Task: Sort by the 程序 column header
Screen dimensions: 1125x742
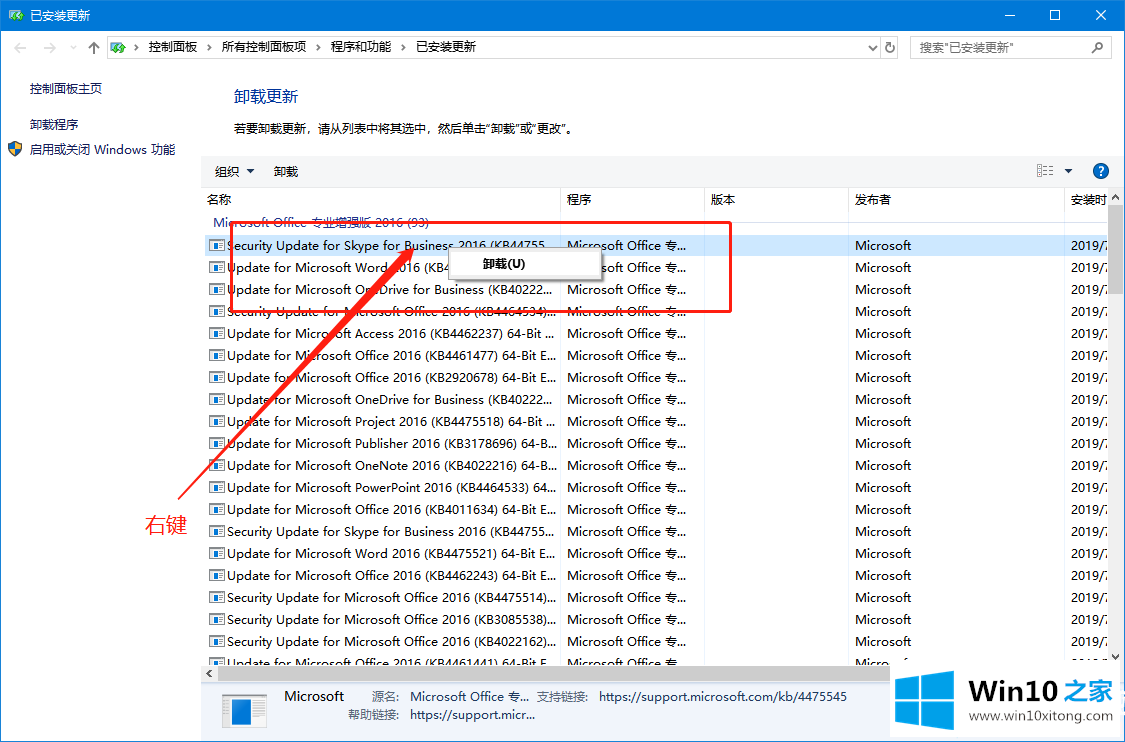Action: [x=632, y=199]
